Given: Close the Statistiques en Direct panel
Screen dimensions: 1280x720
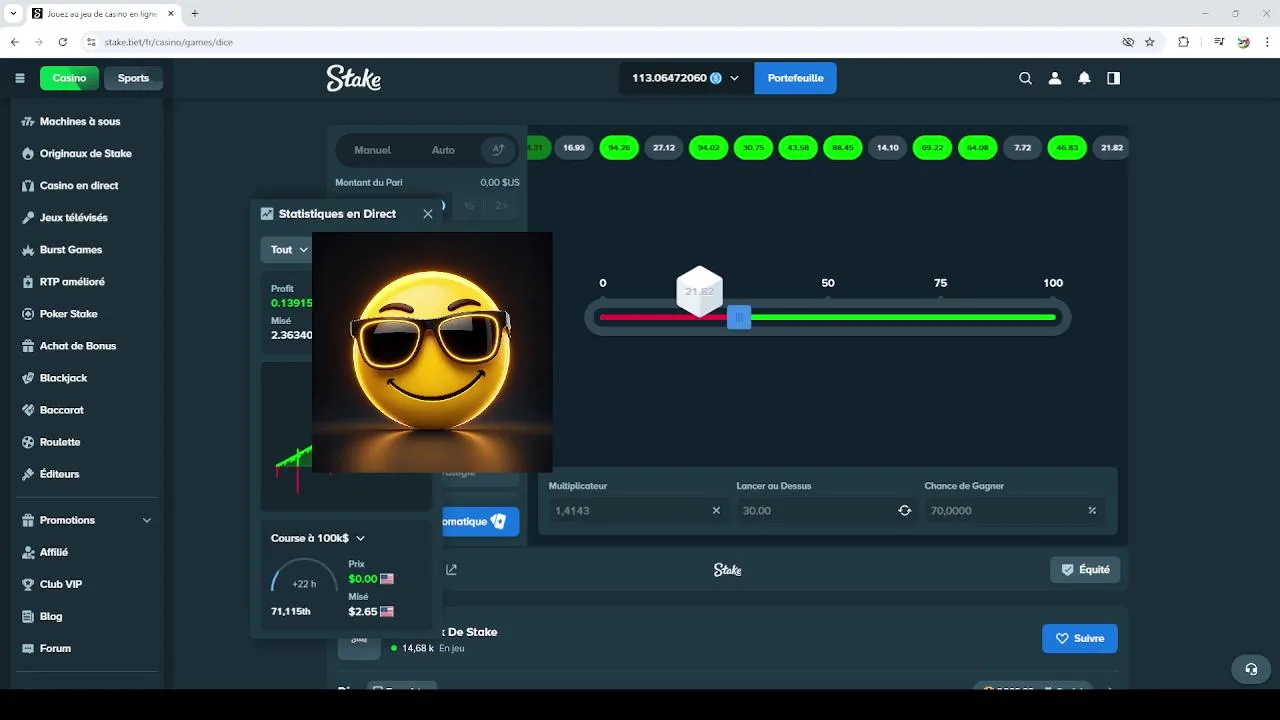Looking at the screenshot, I should [x=428, y=213].
